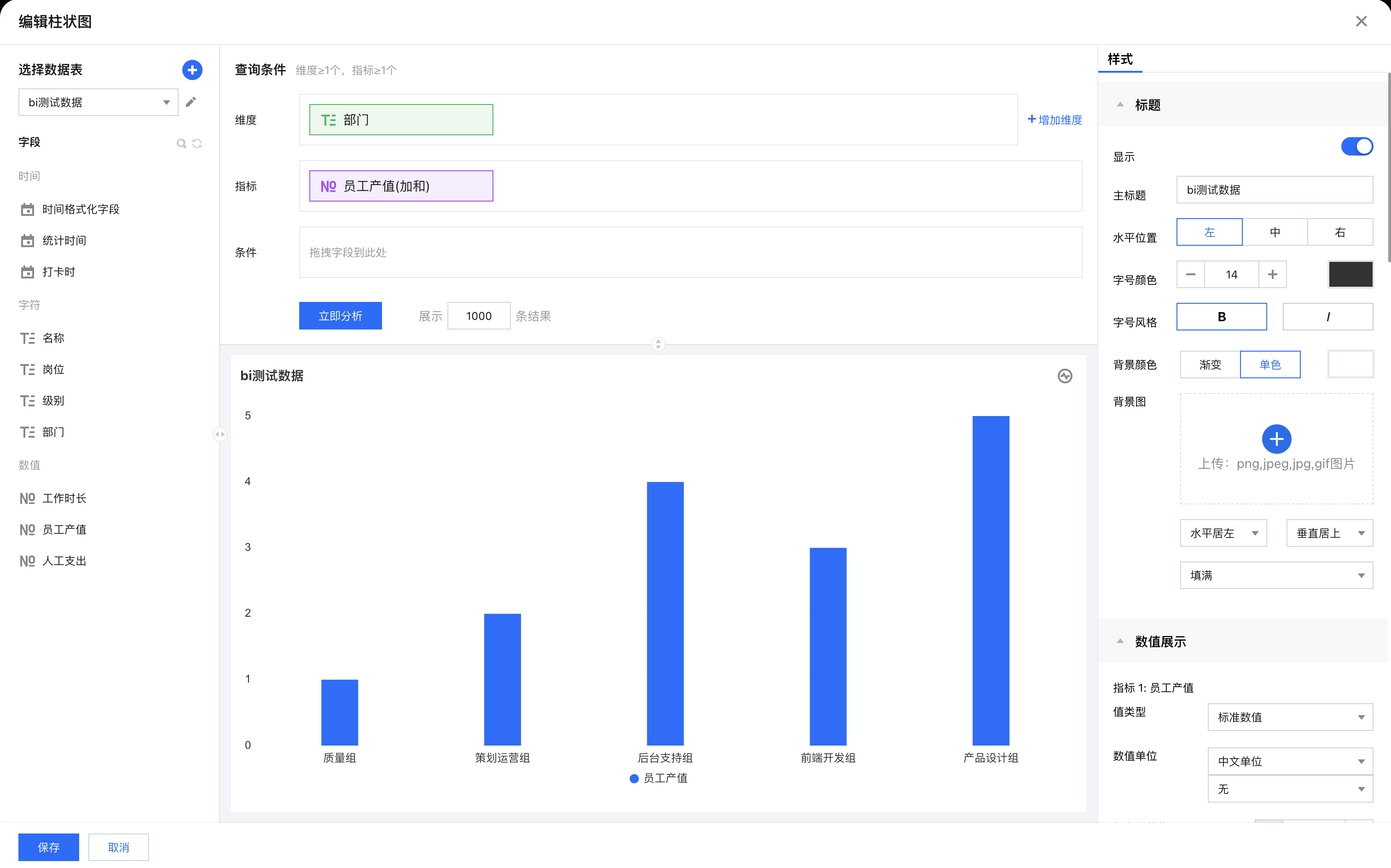Image resolution: width=1391 pixels, height=868 pixels.
Task: Click the refresh fields icon
Action: 197,144
